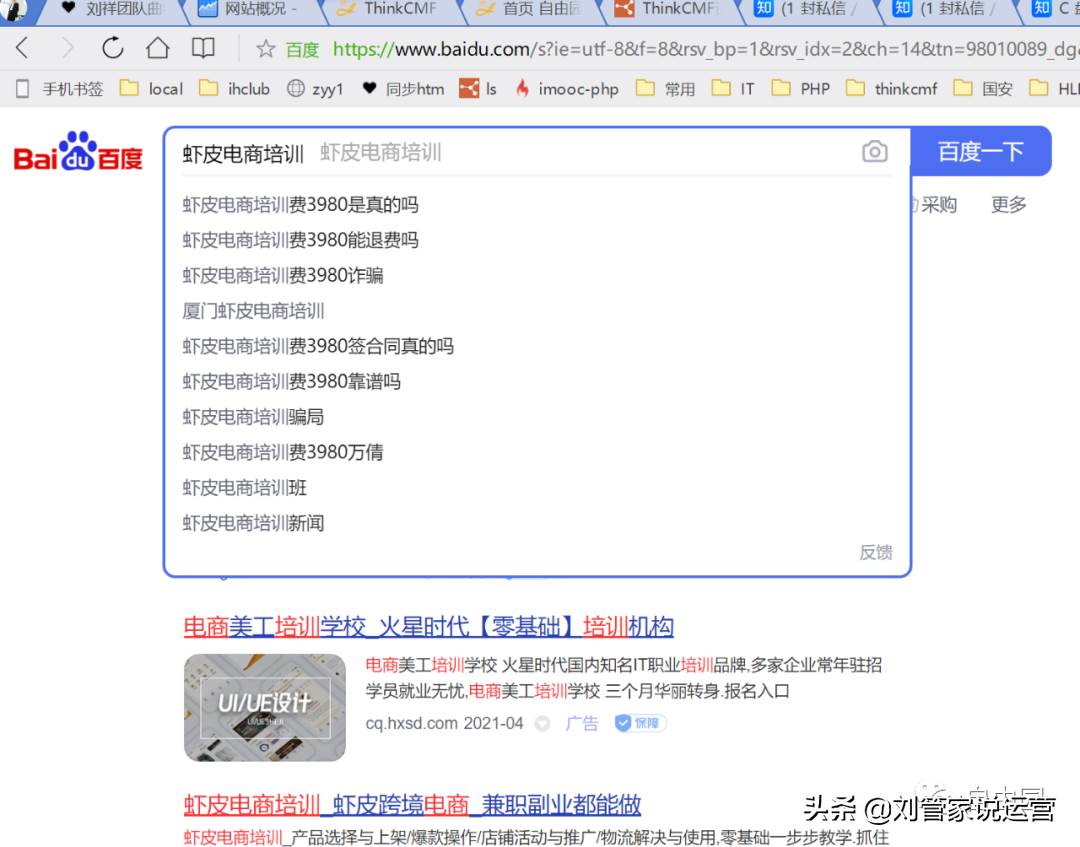Select suggestion 虾皮电商培训费3980是真的吗
This screenshot has width=1080, height=847.
tap(300, 205)
